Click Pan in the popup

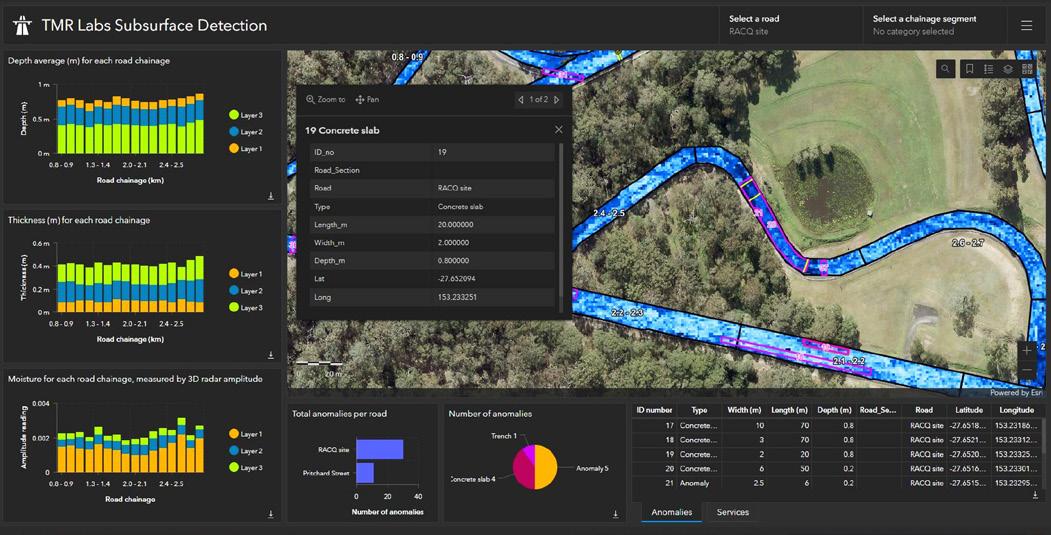[367, 99]
